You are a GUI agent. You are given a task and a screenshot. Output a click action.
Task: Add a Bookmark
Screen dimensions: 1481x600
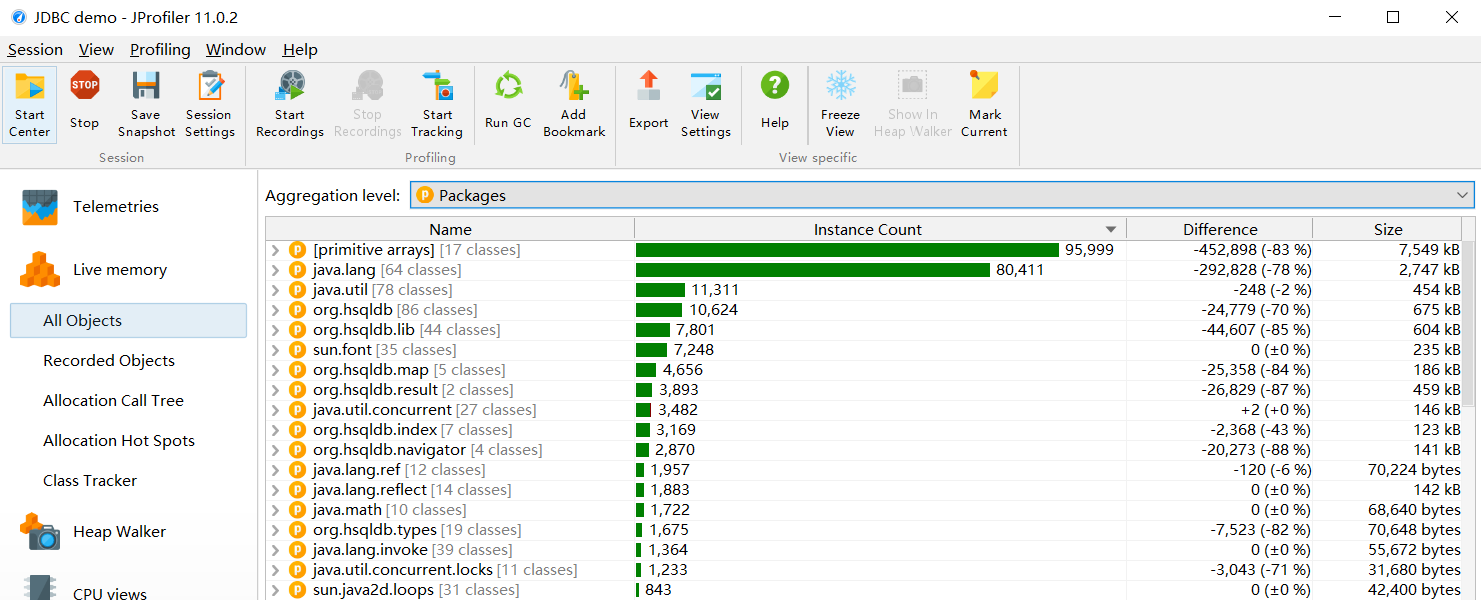[574, 105]
